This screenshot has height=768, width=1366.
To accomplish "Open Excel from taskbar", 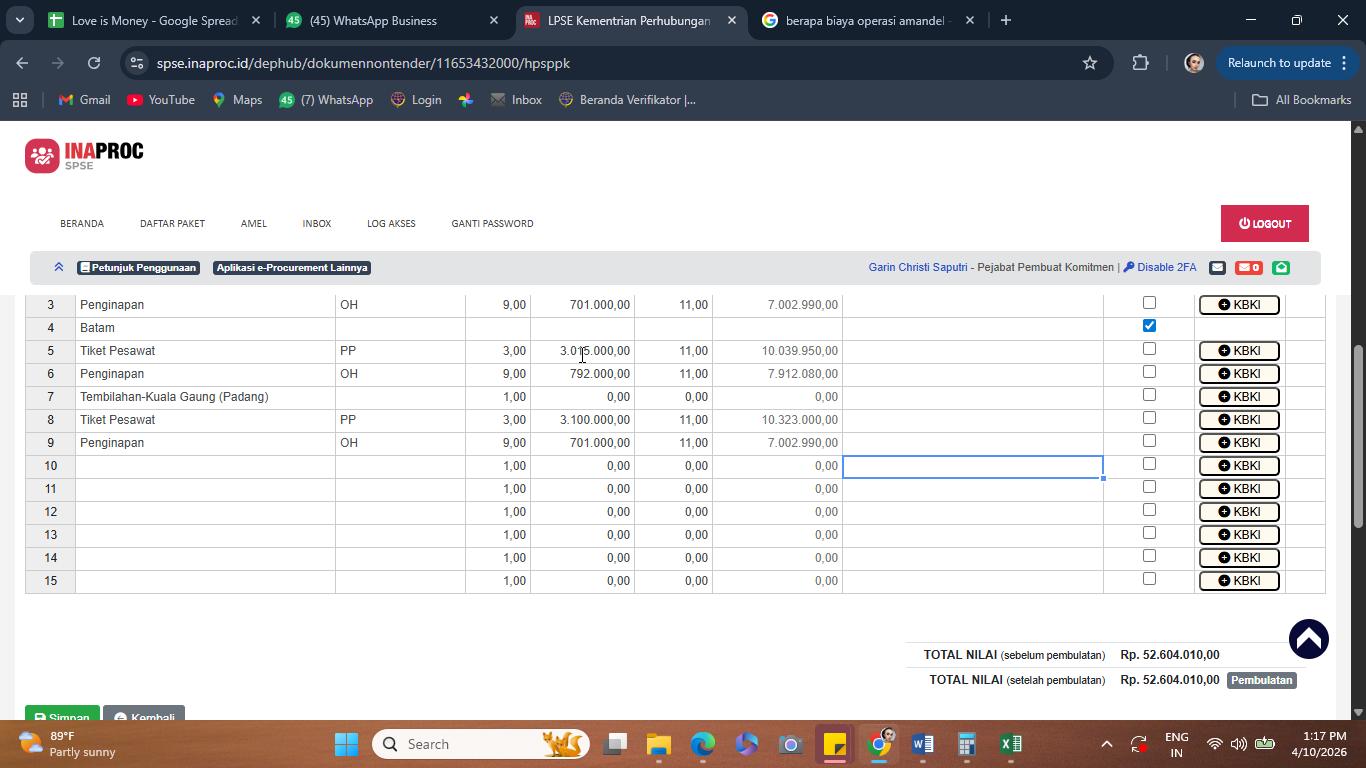I will click(x=1011, y=744).
